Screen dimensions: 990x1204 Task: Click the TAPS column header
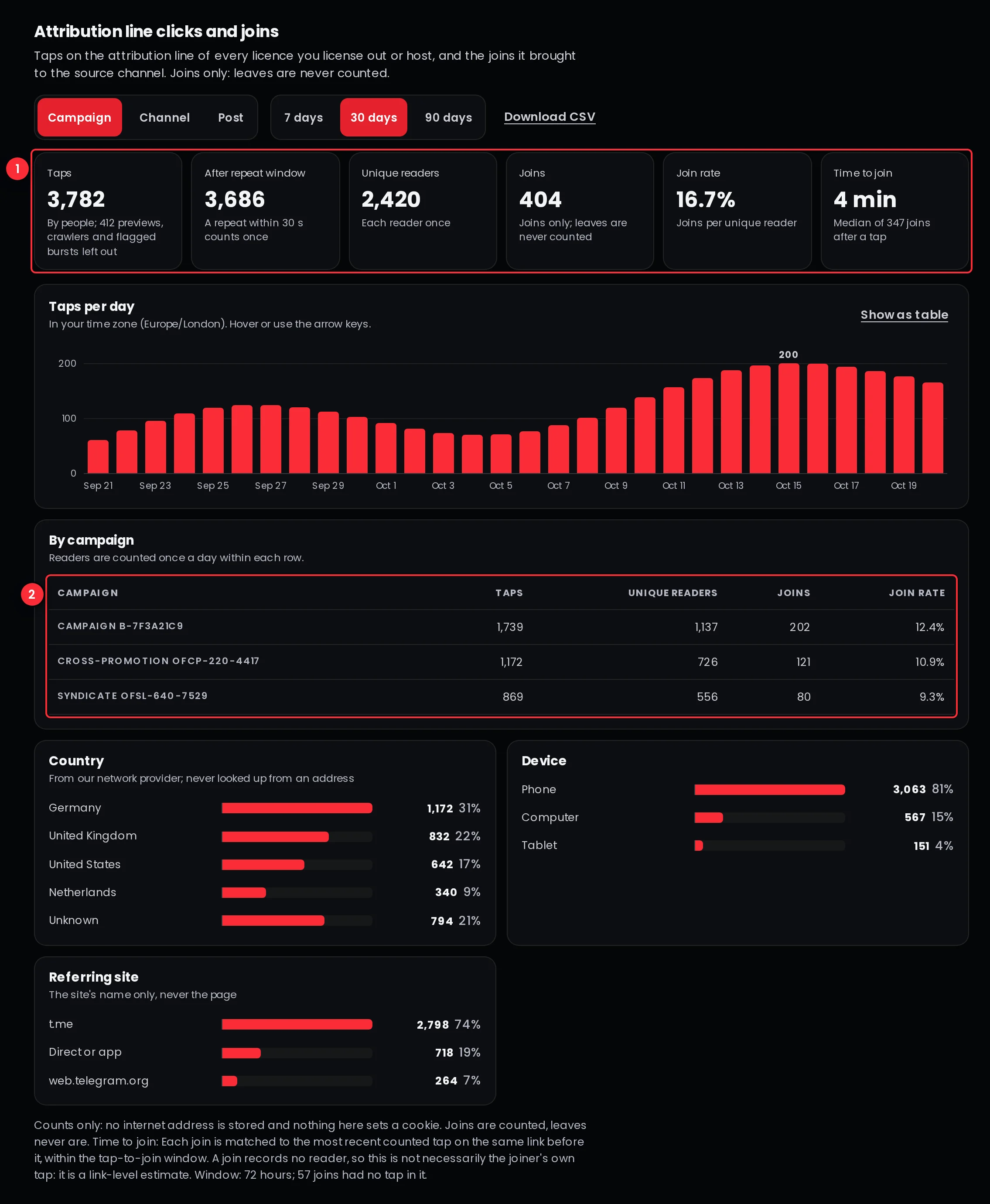point(509,593)
